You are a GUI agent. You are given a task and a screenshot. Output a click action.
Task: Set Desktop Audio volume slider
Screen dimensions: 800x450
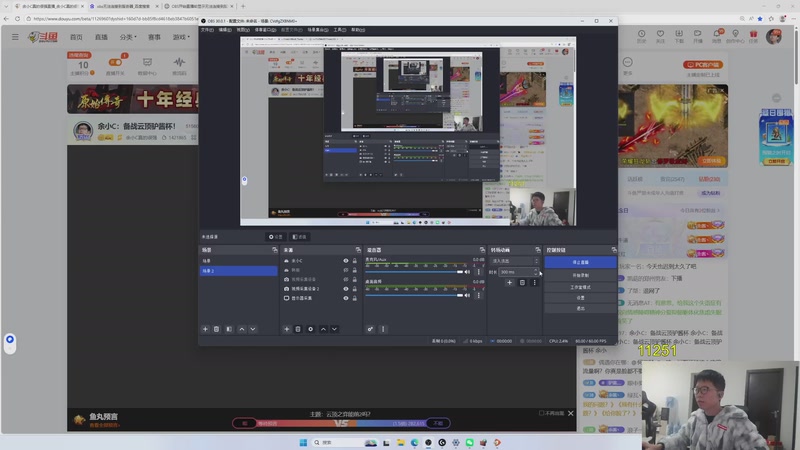coord(414,295)
